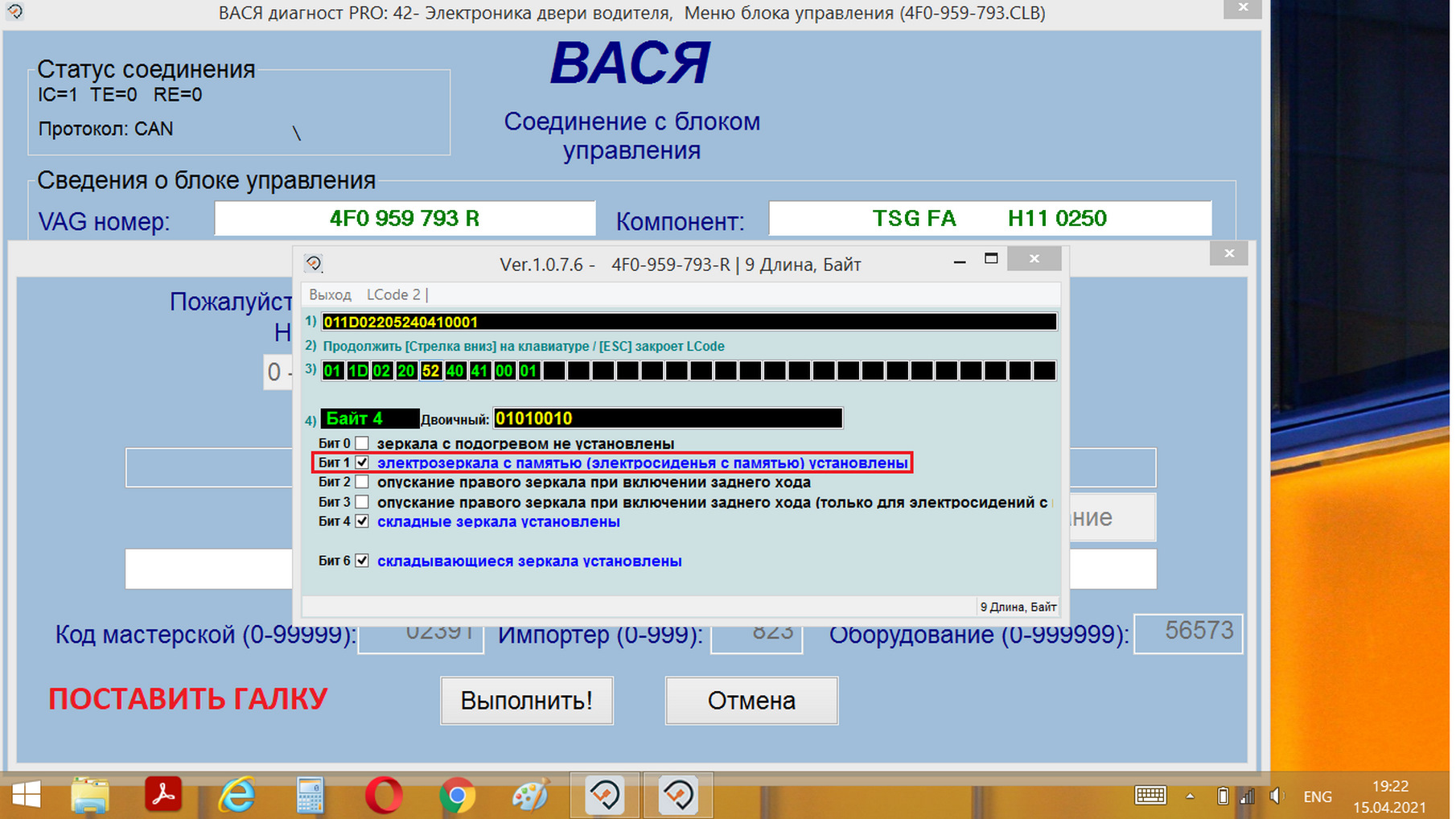Image resolution: width=1456 pixels, height=819 pixels.
Task: Open the Windows Start button
Action: (26, 796)
